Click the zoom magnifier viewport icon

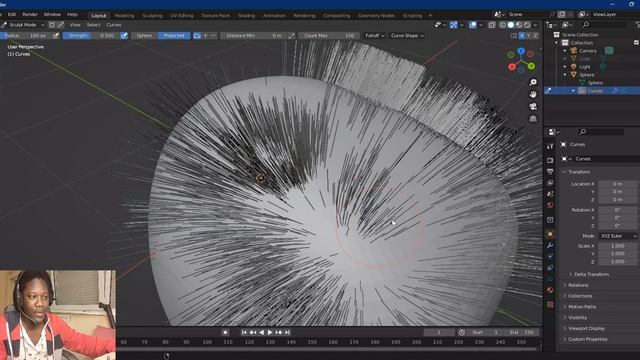point(533,82)
